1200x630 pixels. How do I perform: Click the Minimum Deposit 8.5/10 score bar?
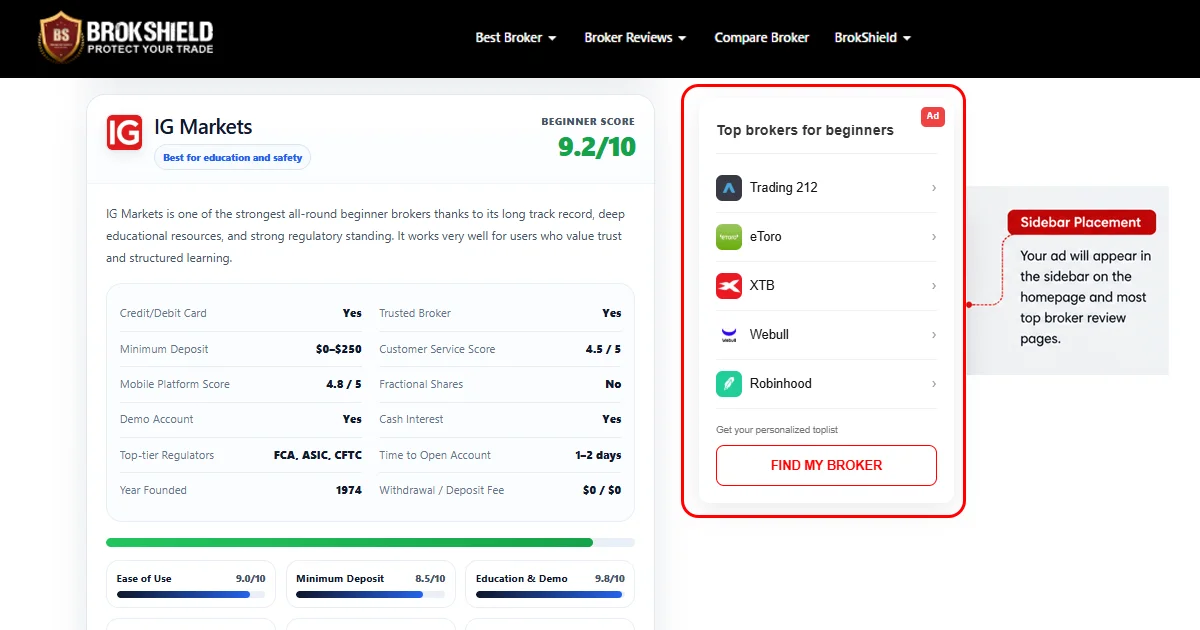click(x=370, y=594)
